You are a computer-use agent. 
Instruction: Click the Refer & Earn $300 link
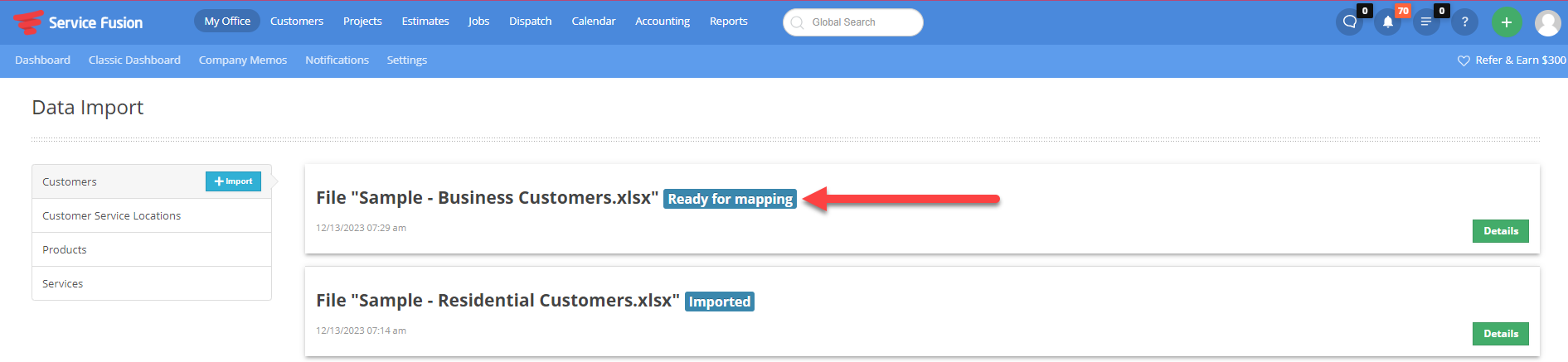(1512, 60)
